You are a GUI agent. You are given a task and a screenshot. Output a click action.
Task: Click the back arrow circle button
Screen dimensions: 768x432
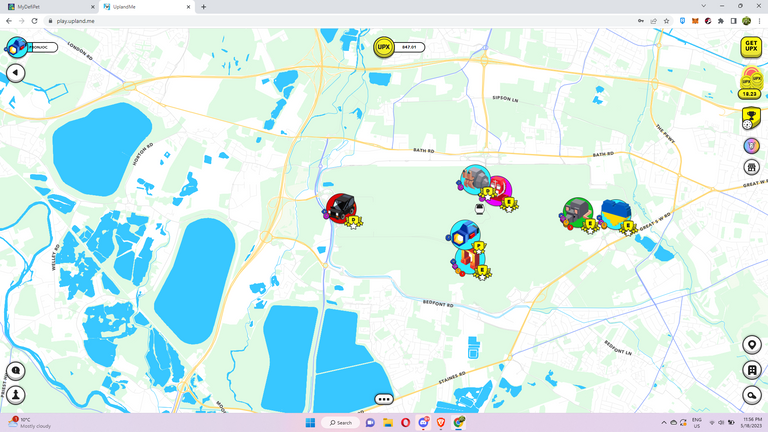(16, 73)
